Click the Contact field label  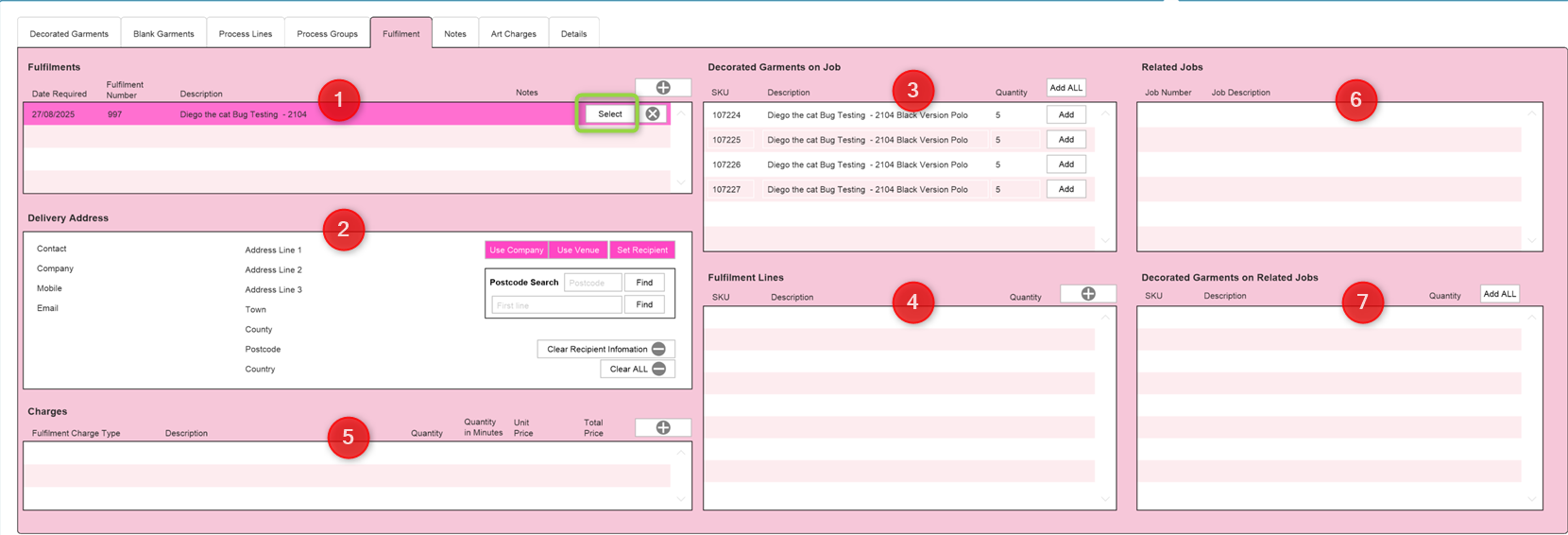[52, 249]
